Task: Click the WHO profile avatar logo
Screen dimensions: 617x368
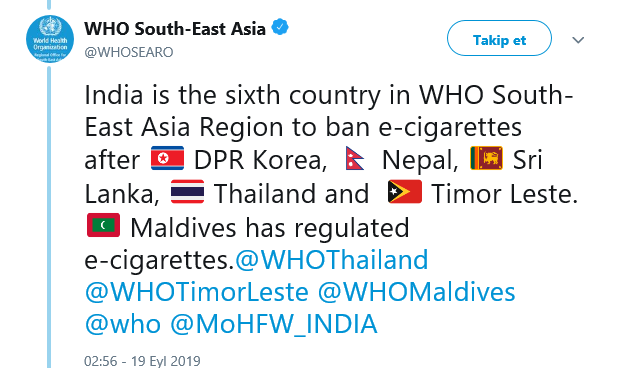Action: click(50, 39)
